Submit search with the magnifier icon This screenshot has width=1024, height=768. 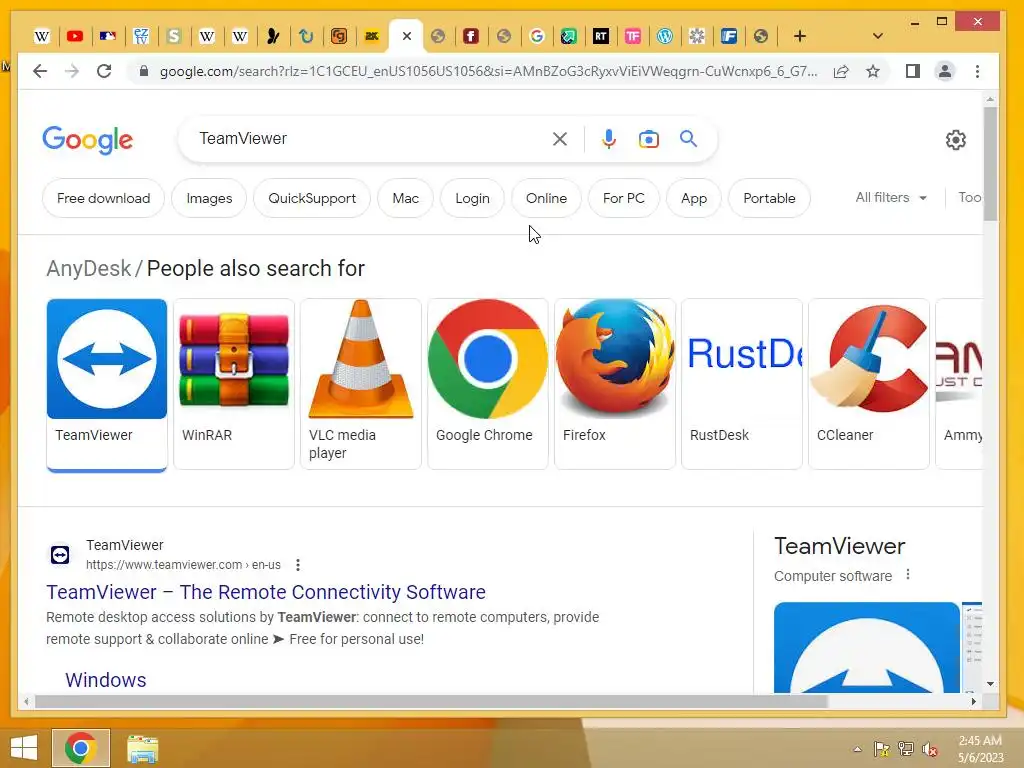point(688,138)
